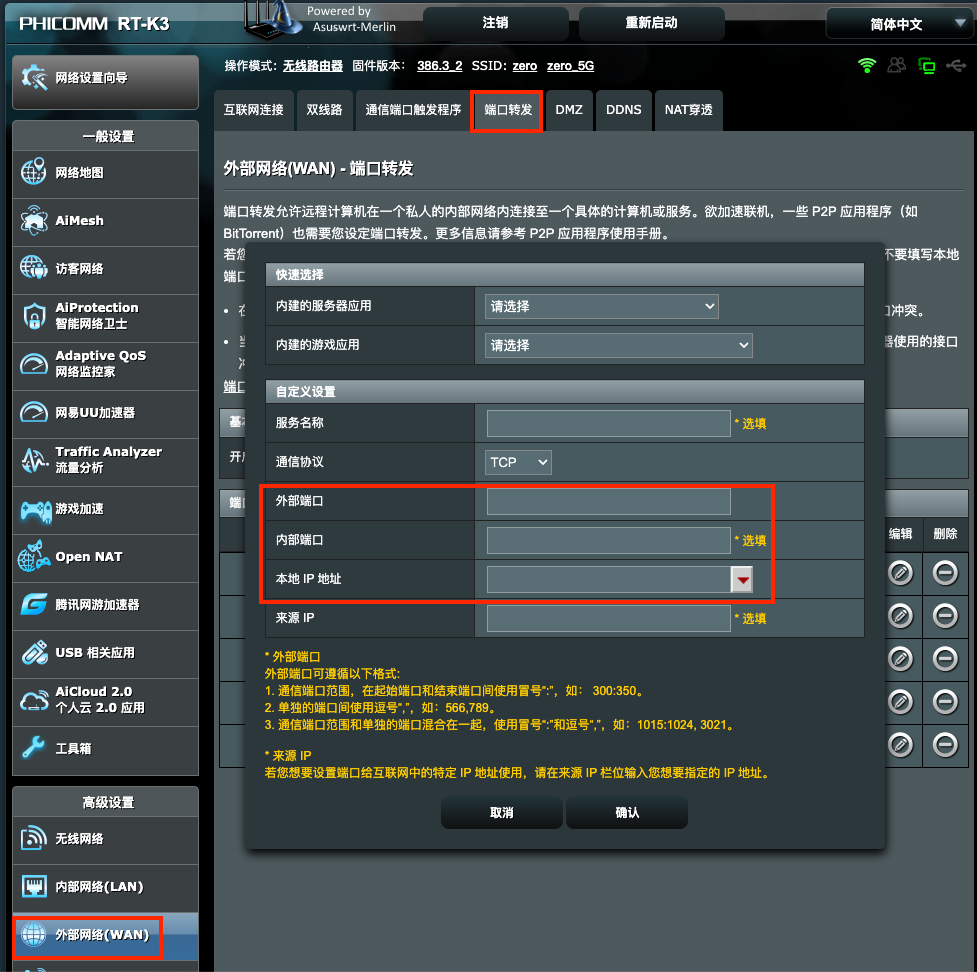This screenshot has width=977, height=972.
Task: Click the 取消 cancel button
Action: [502, 812]
